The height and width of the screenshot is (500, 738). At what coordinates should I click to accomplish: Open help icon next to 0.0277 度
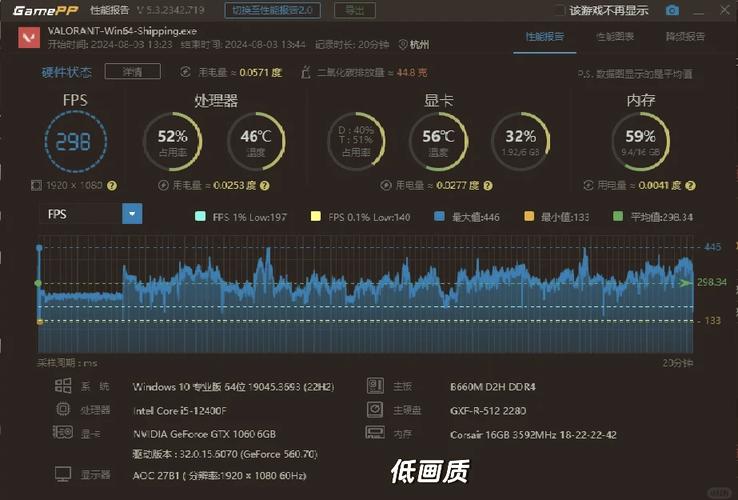tap(488, 185)
